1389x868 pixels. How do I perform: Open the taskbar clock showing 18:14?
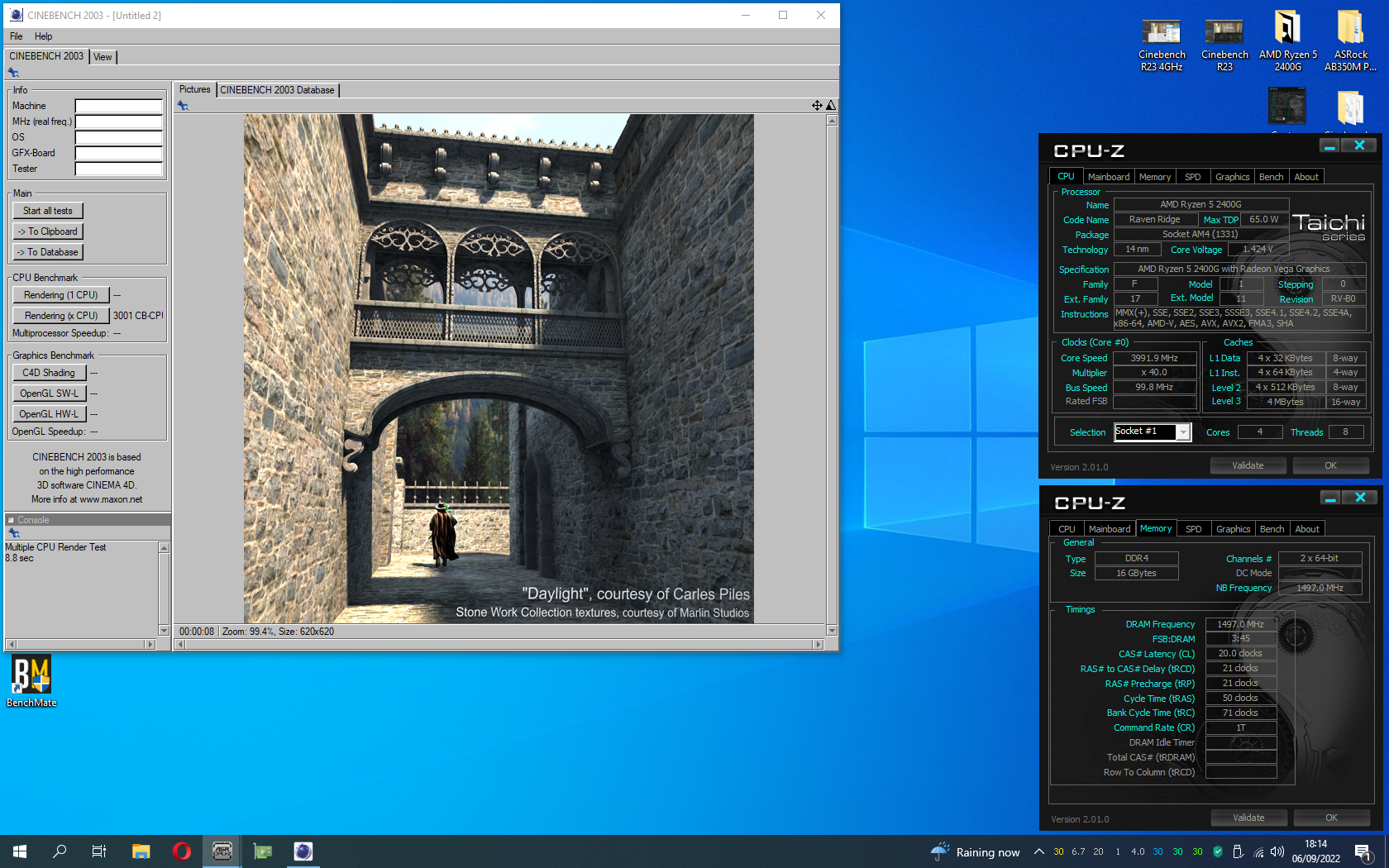point(1316,851)
